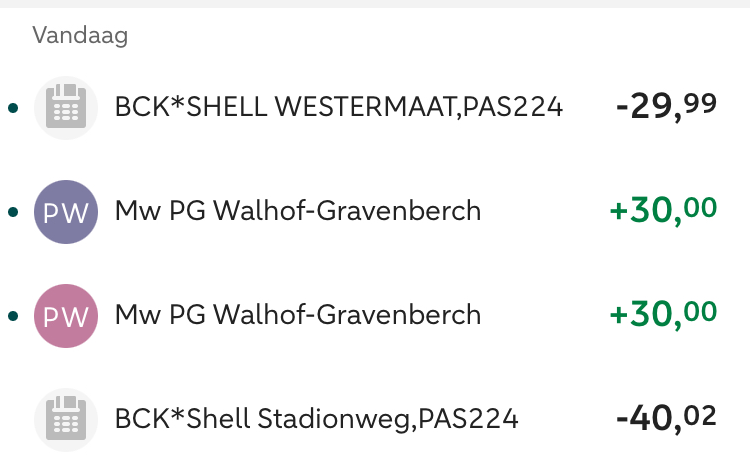
Task: Click the +30,00 amount in the pink PW row
Action: tap(663, 315)
